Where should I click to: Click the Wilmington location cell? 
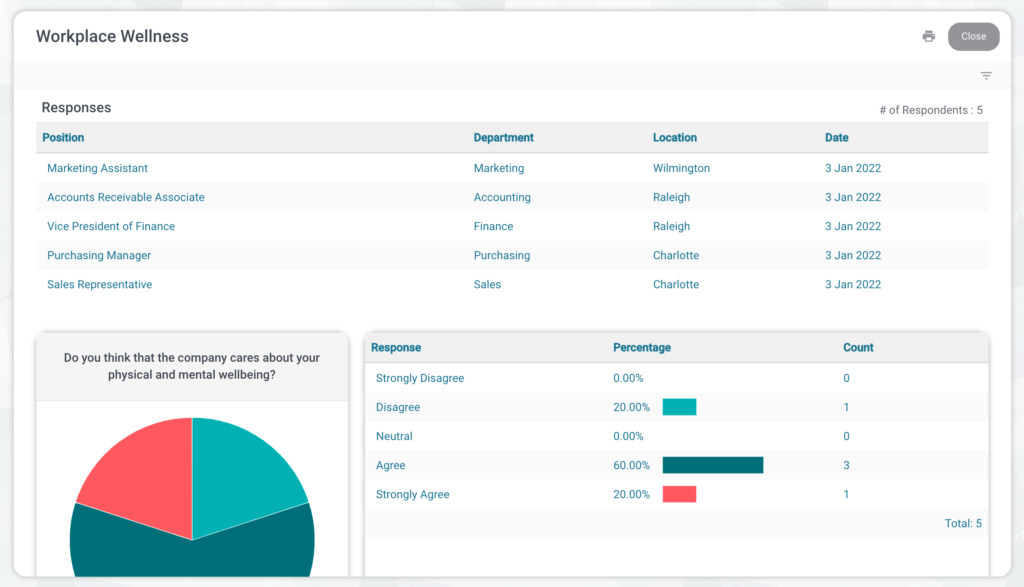(681, 168)
